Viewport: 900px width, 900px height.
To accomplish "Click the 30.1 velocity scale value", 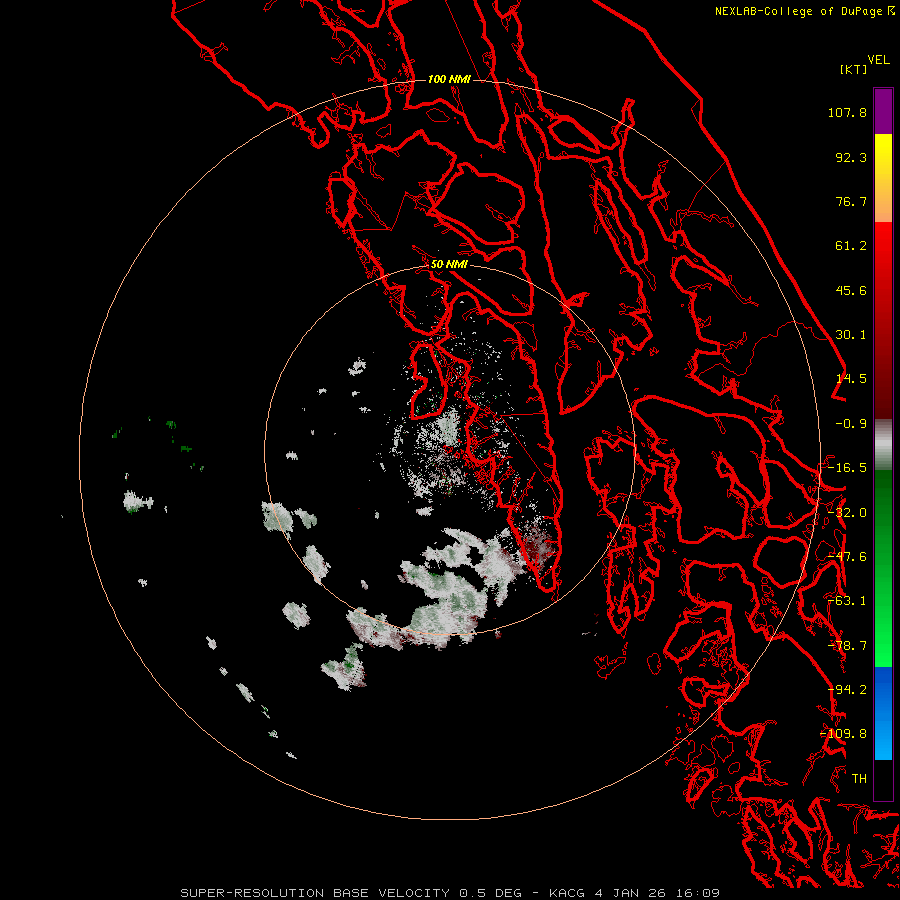I will pyautogui.click(x=851, y=335).
